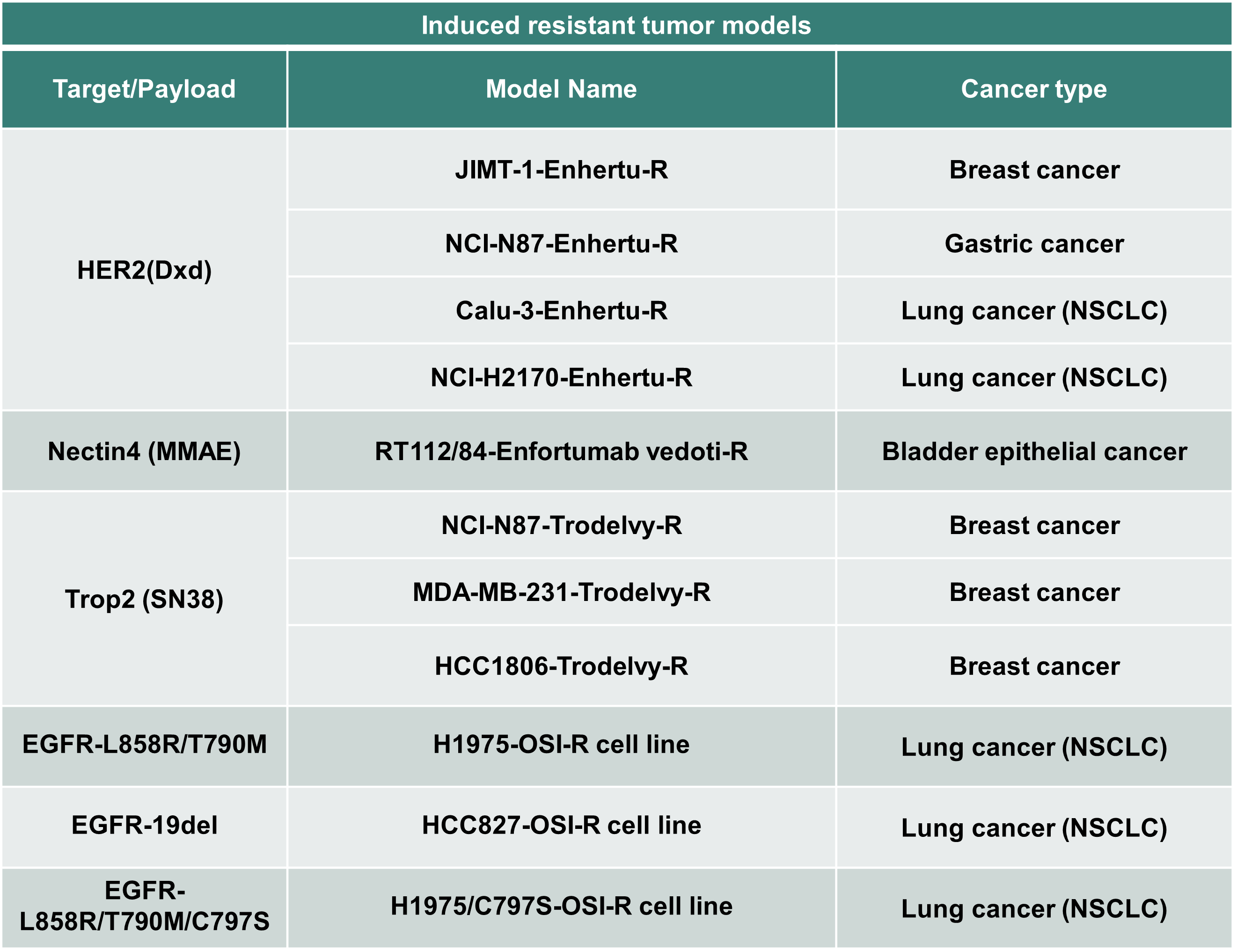Select the H1975-OSI-R cell line entry
Screen dimensions: 1237x952
pyautogui.click(x=561, y=744)
